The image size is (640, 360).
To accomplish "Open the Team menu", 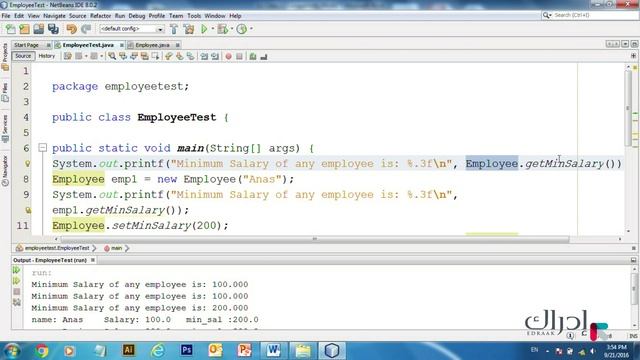I will pyautogui.click(x=176, y=16).
